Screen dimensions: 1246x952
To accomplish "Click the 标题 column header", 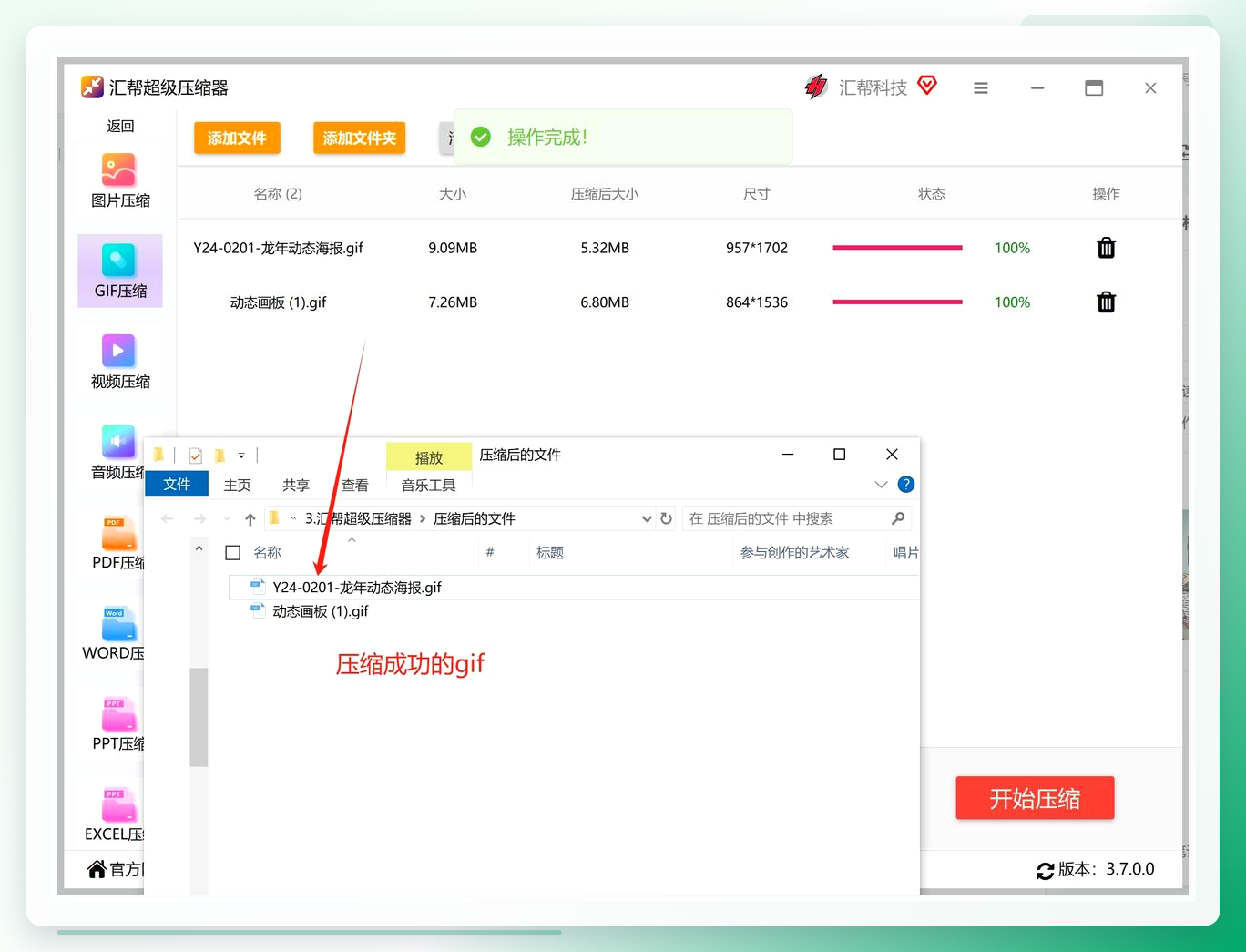I will click(550, 552).
